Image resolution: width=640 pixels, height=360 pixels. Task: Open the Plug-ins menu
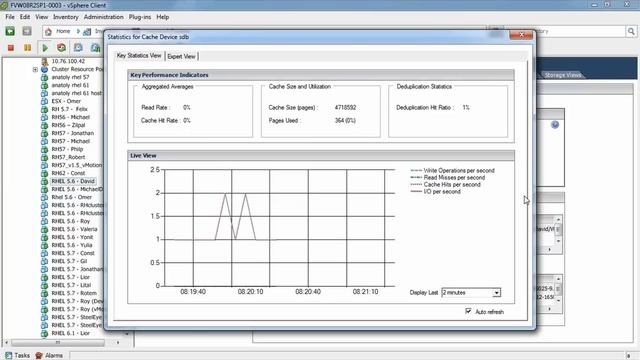pyautogui.click(x=140, y=17)
